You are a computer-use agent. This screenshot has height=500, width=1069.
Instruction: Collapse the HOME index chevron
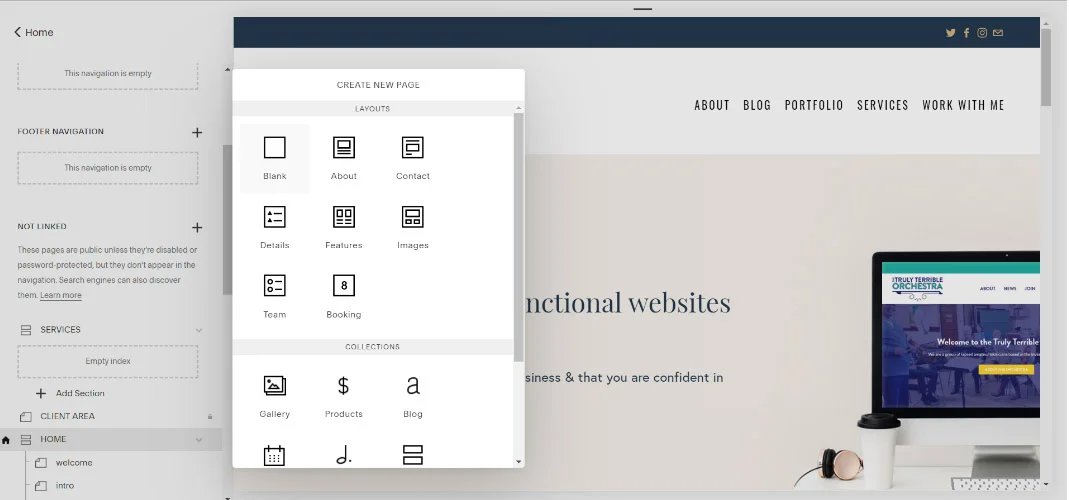coord(199,440)
